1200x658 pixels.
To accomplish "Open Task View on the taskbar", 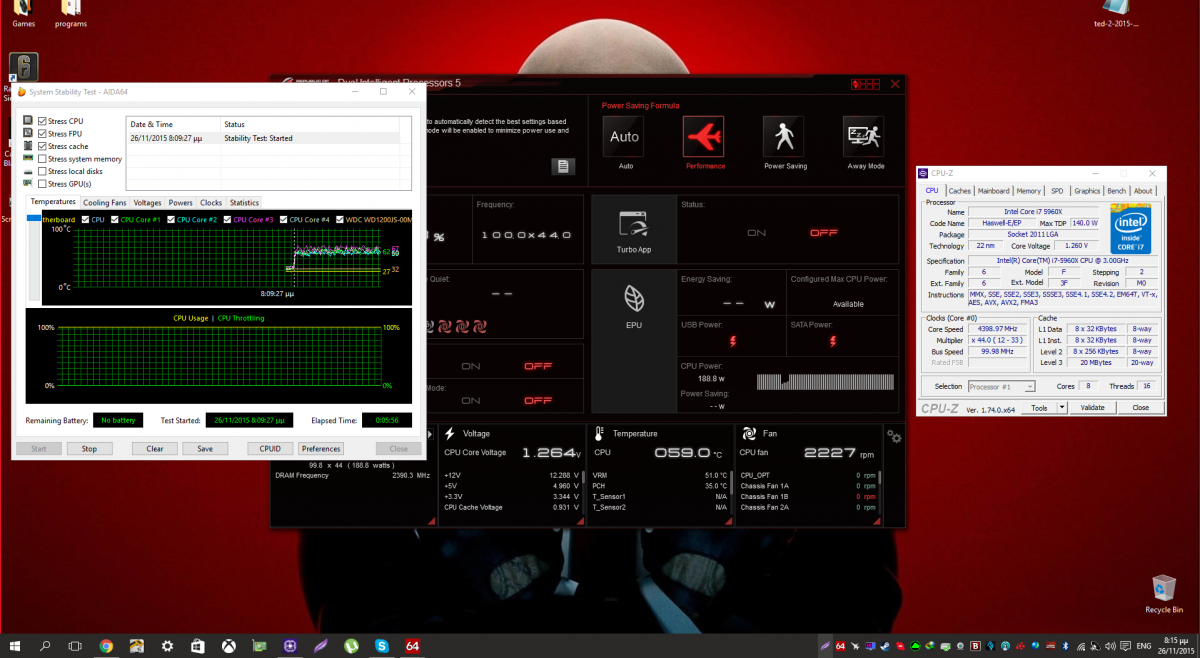I will click(x=75, y=646).
